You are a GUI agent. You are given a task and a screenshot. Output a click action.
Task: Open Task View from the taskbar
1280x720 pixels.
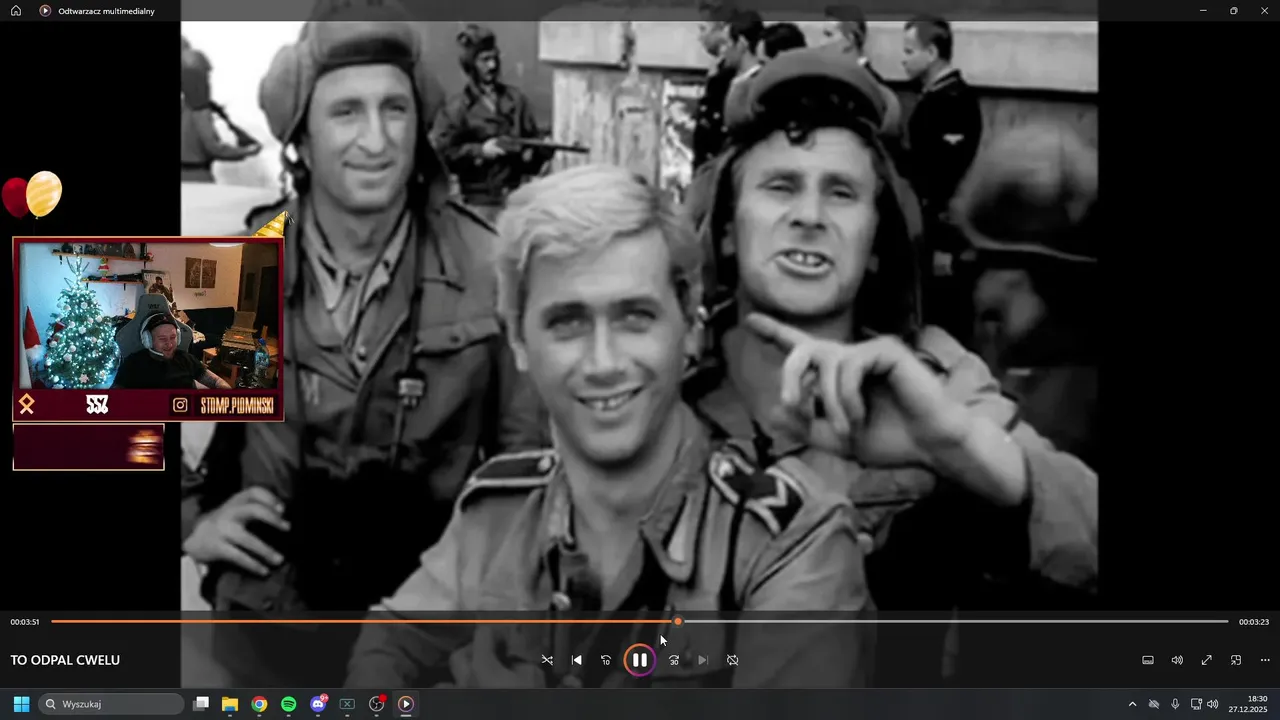click(x=201, y=704)
